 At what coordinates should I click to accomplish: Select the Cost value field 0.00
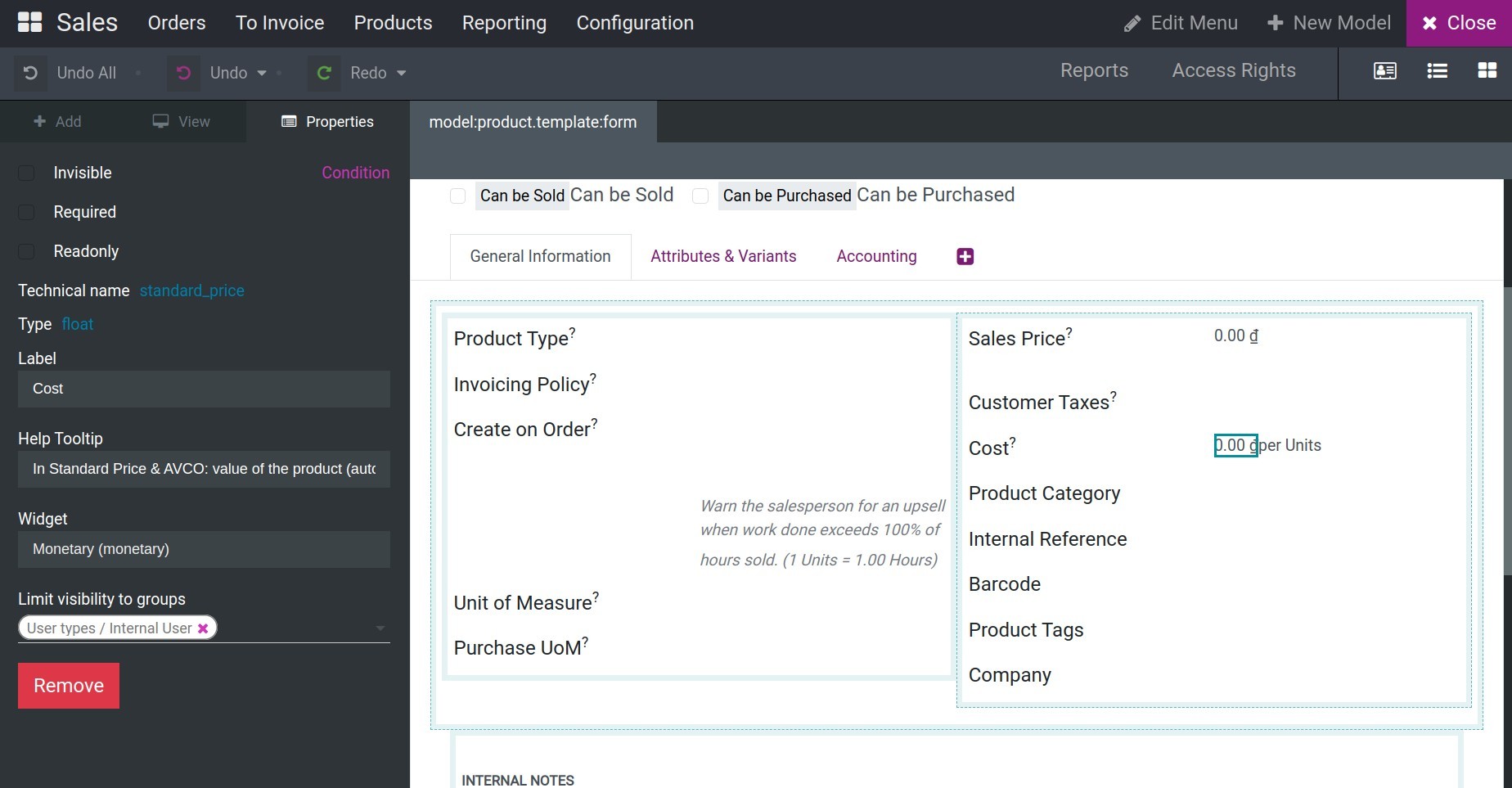click(x=1235, y=445)
